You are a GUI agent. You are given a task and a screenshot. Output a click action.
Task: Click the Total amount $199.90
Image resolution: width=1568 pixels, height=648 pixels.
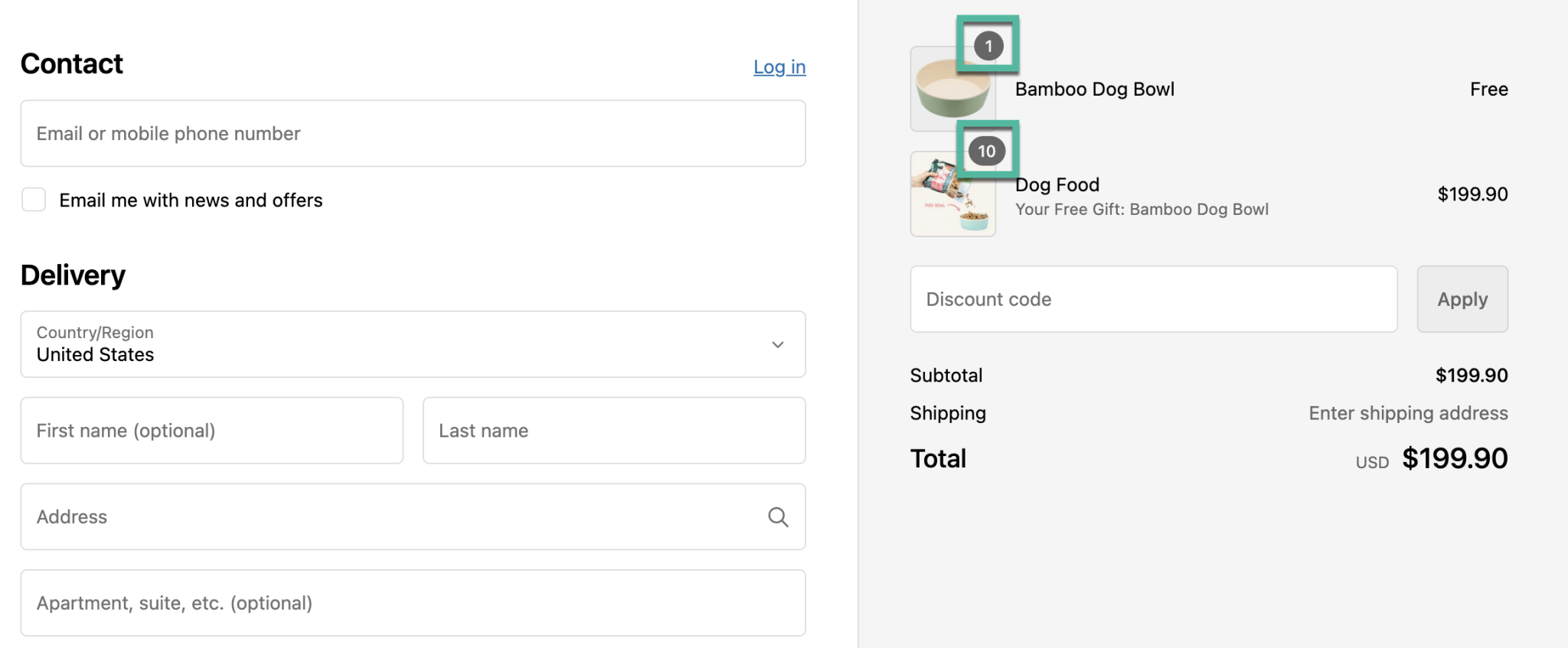pos(1454,459)
